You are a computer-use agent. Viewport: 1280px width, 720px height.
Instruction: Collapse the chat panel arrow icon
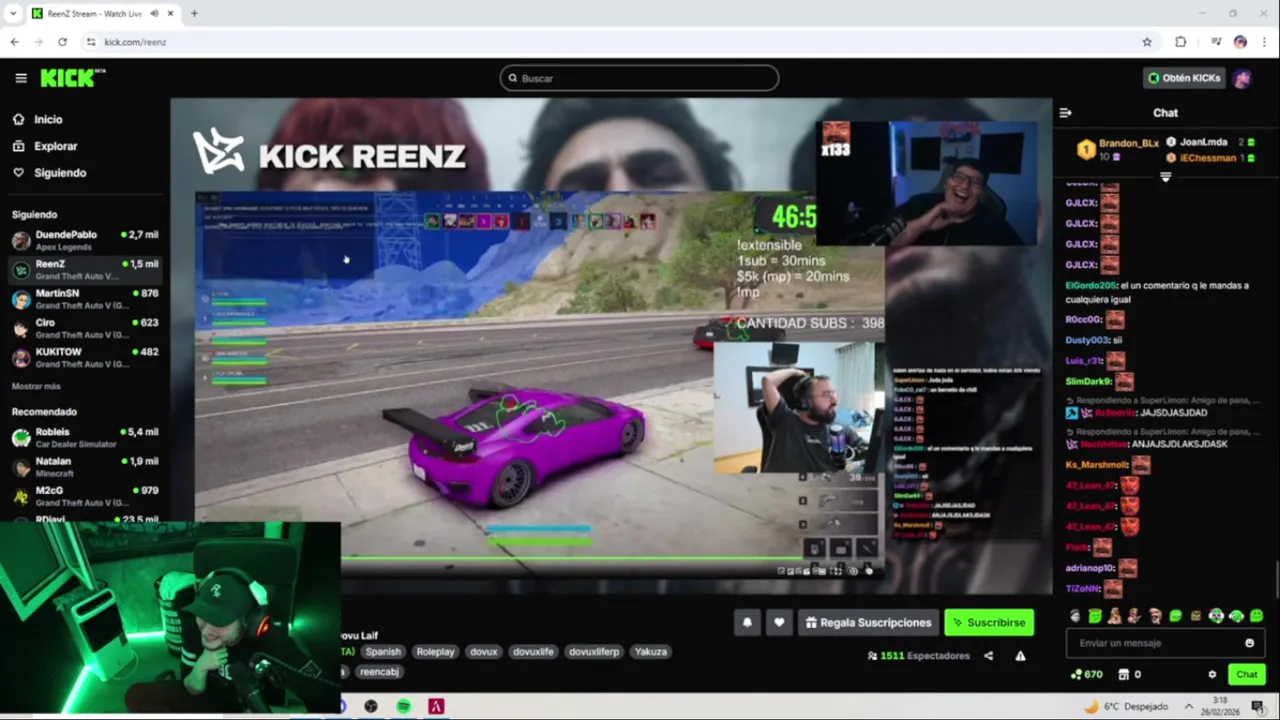(1066, 113)
